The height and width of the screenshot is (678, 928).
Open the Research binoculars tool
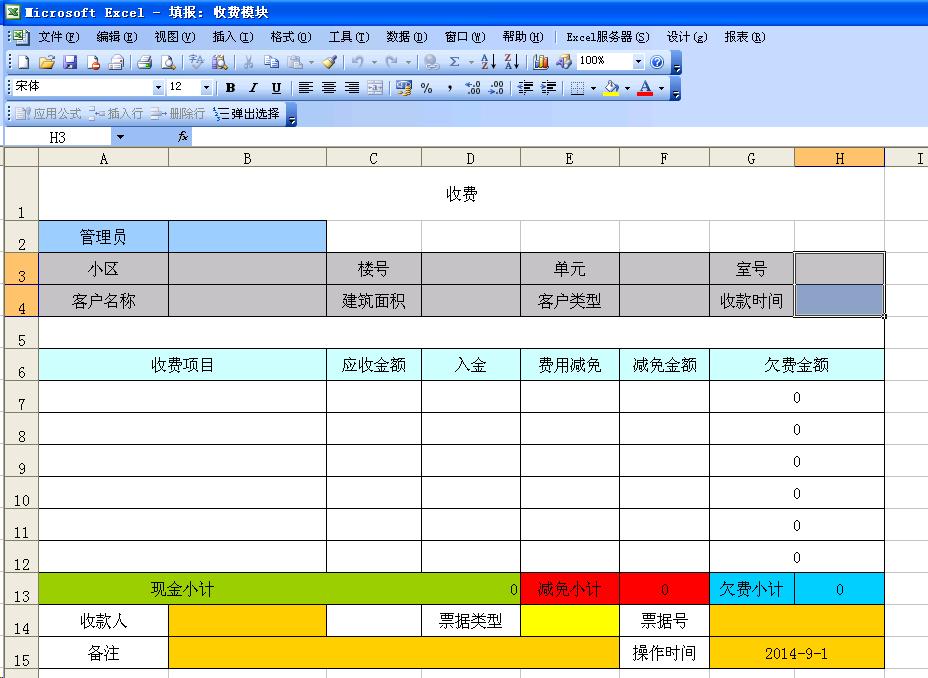220,62
